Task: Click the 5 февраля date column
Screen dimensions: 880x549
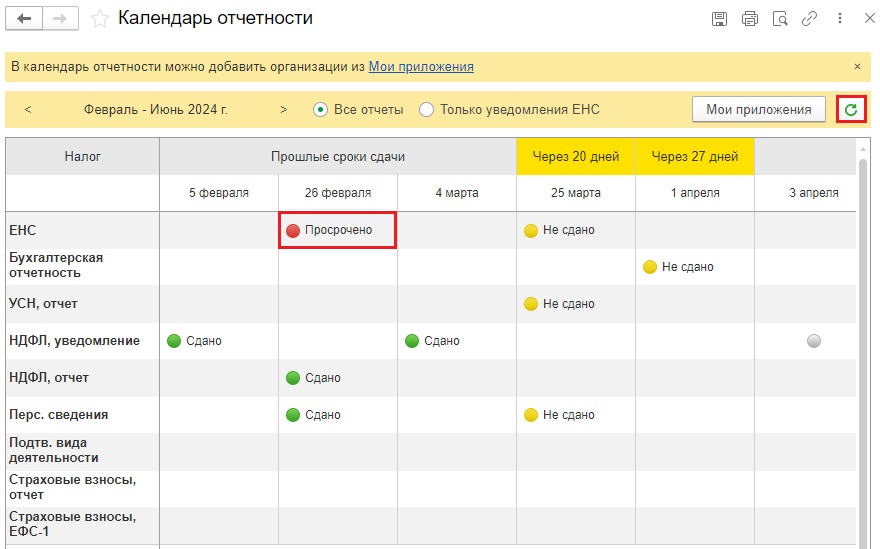Action: coord(219,193)
